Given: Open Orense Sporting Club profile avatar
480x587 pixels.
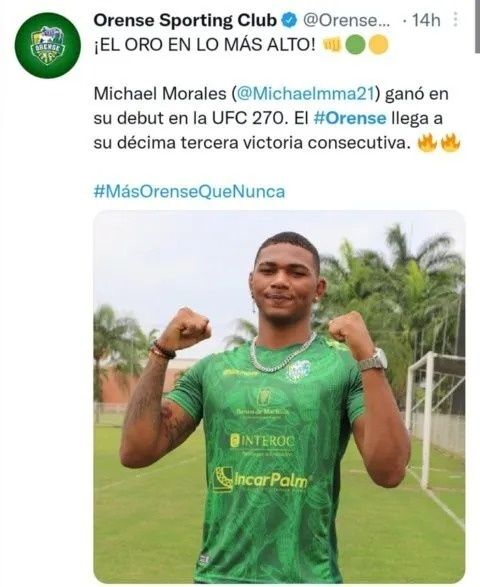Looking at the screenshot, I should tap(48, 45).
